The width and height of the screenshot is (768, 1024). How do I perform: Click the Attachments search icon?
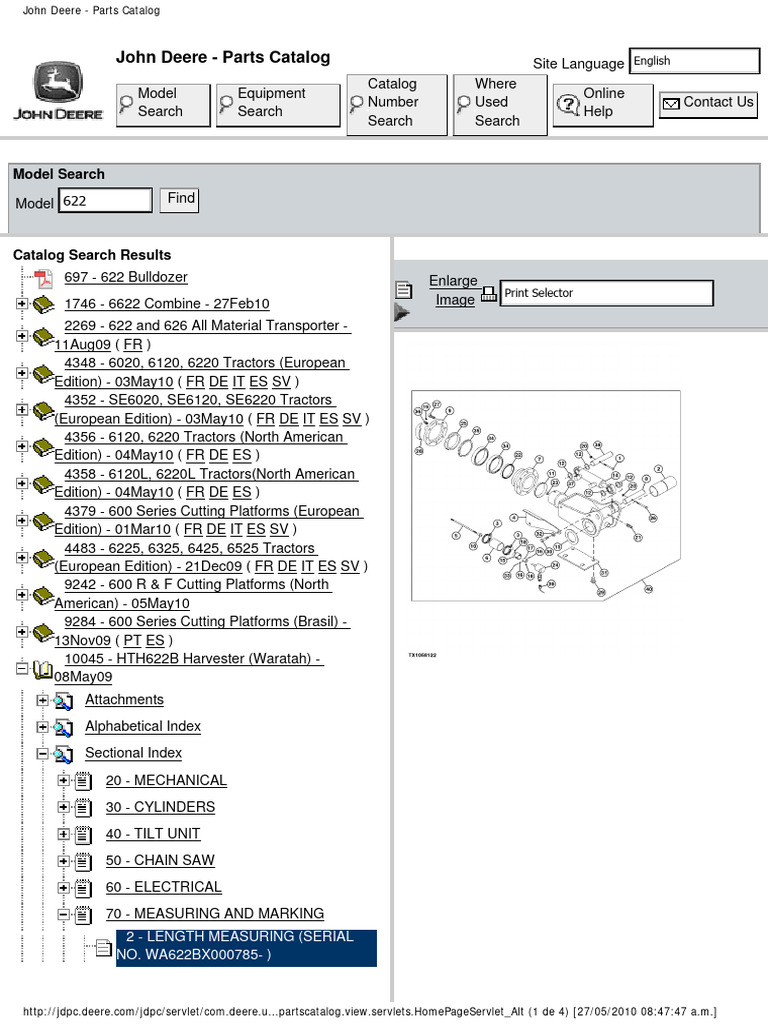pos(63,701)
